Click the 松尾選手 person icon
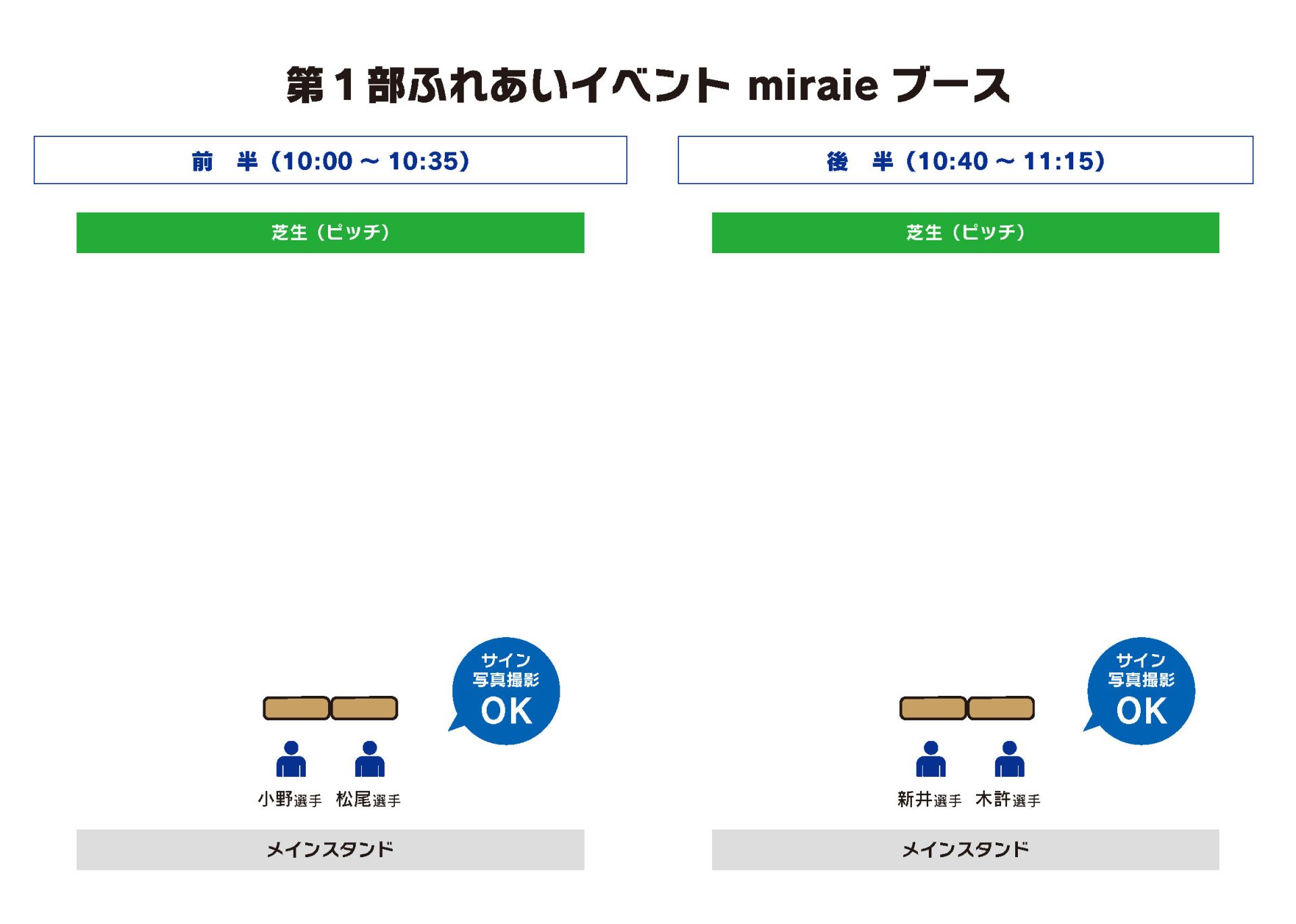Viewport: 1296px width, 924px height. (x=369, y=759)
